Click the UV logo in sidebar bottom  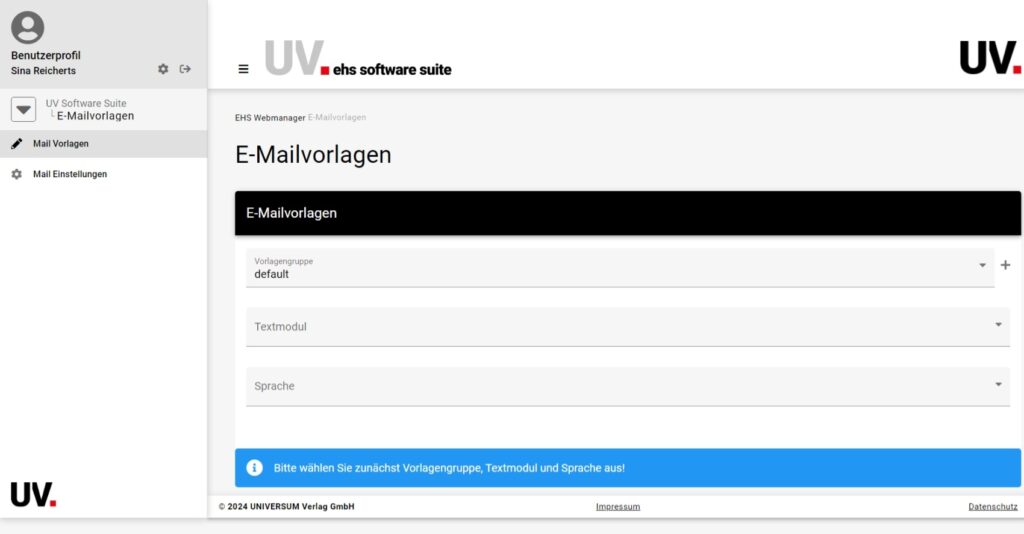(x=33, y=494)
